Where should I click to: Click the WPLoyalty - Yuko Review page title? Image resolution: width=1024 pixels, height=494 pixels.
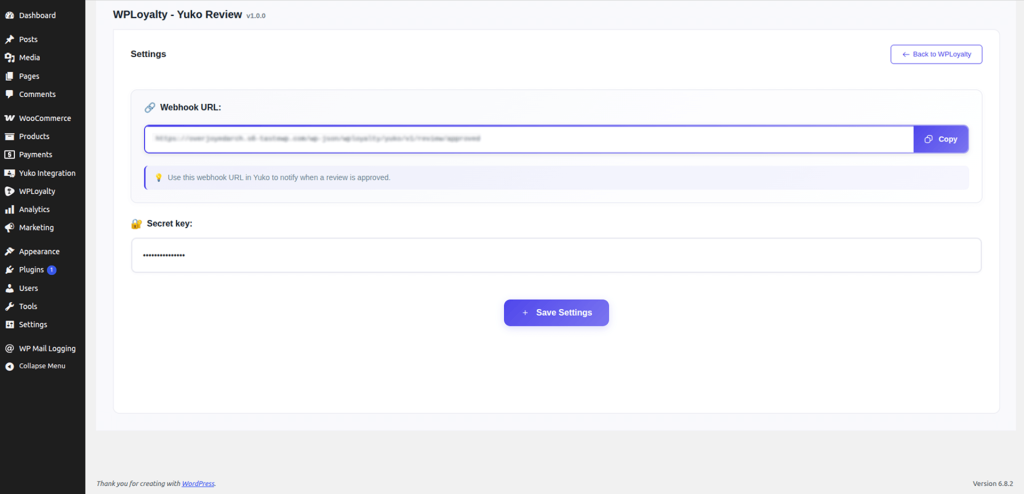[178, 14]
